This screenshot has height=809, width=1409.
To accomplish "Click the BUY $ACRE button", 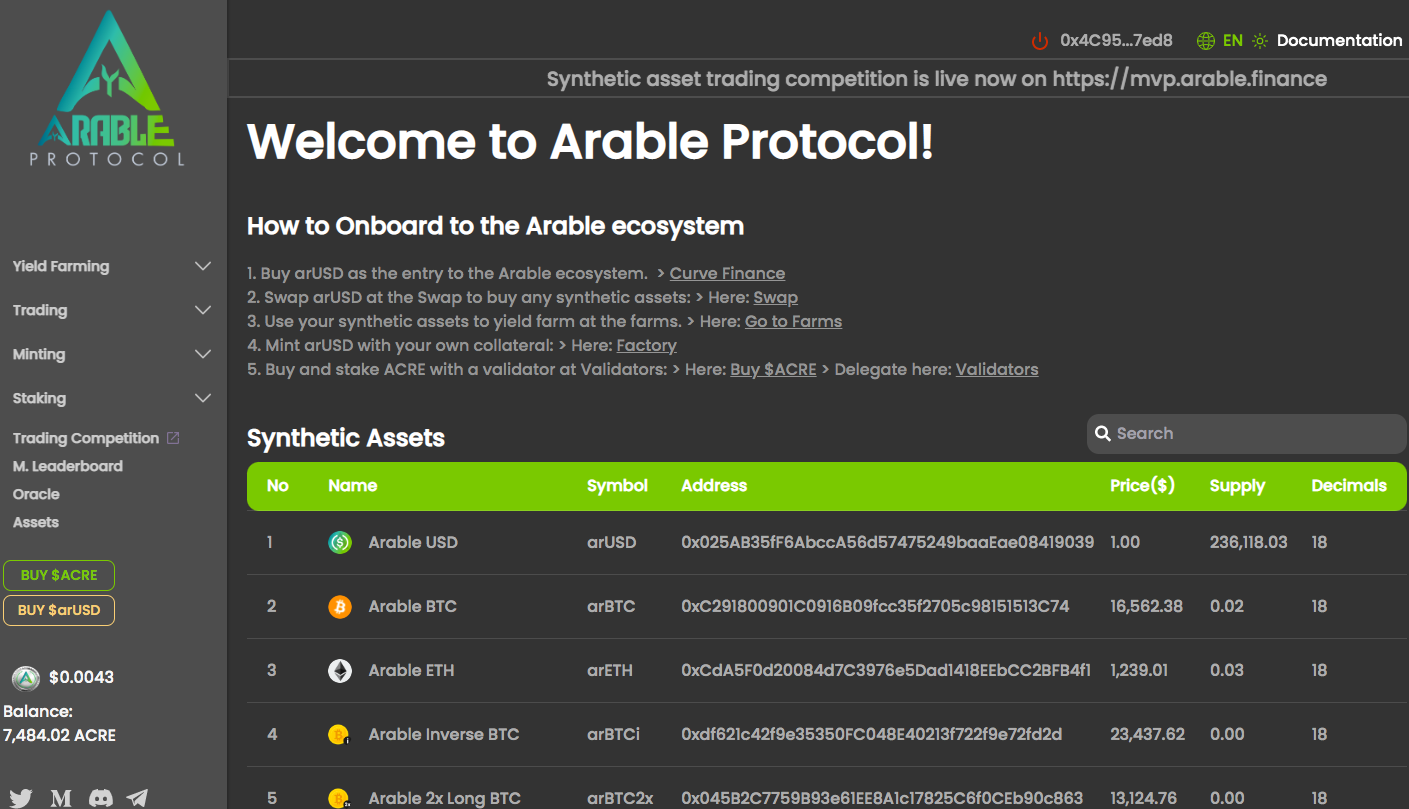I will pos(59,575).
